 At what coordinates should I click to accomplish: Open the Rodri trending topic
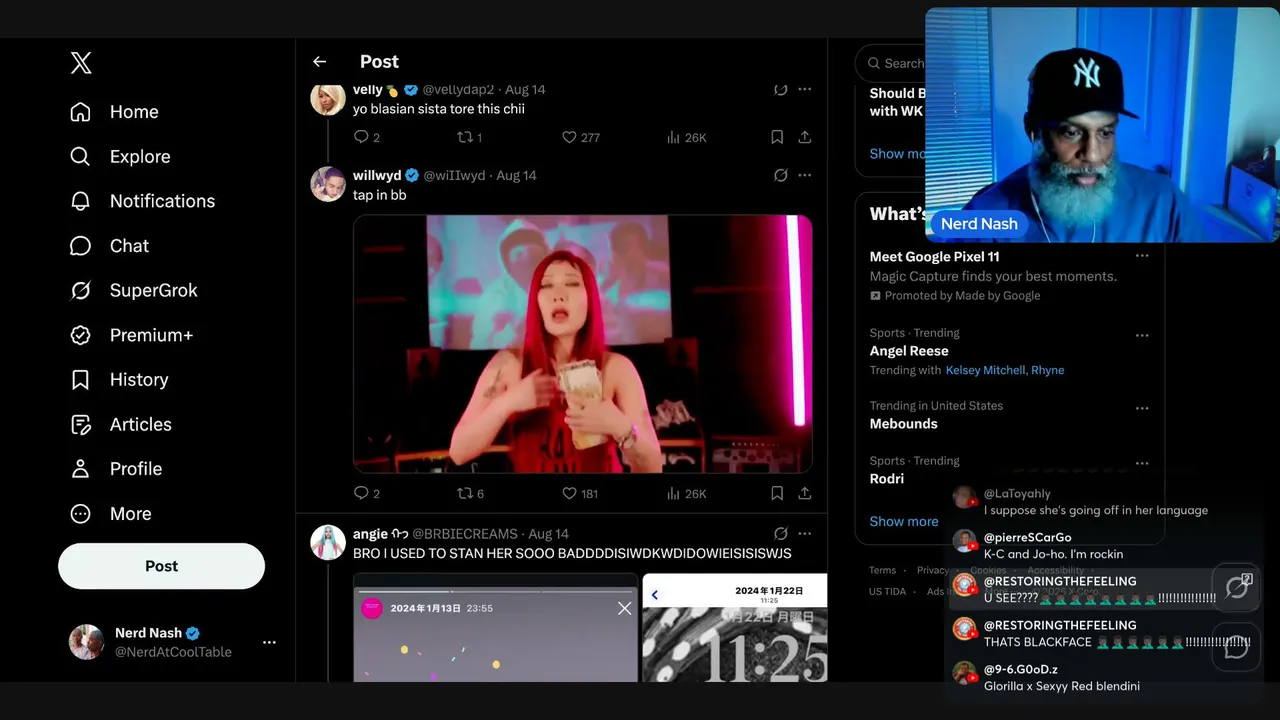tap(887, 479)
